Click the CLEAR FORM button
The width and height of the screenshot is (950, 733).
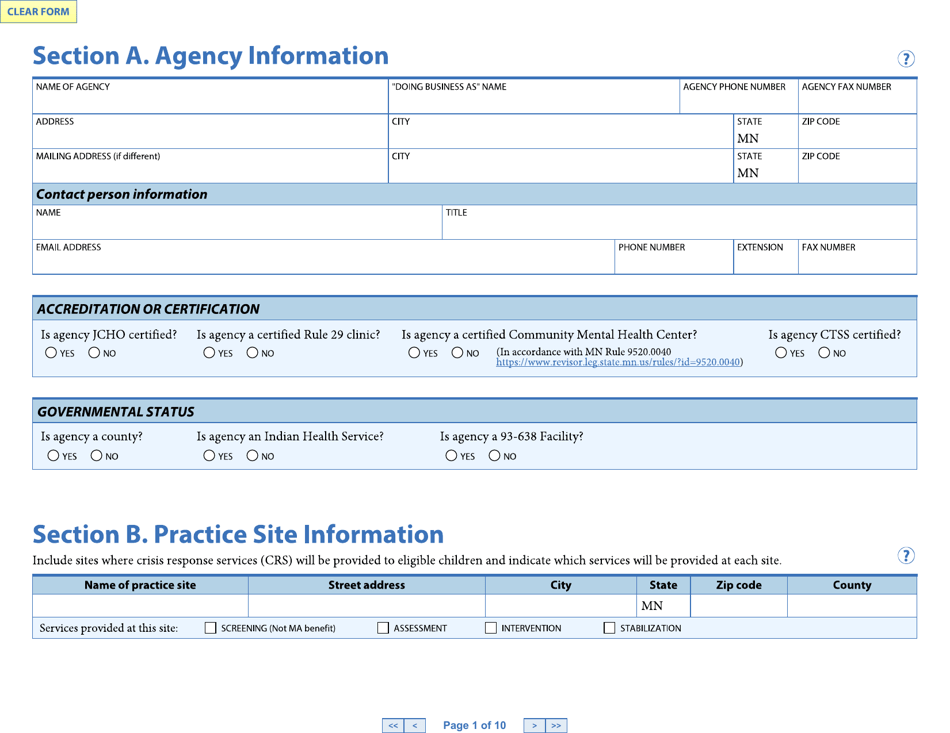[38, 11]
